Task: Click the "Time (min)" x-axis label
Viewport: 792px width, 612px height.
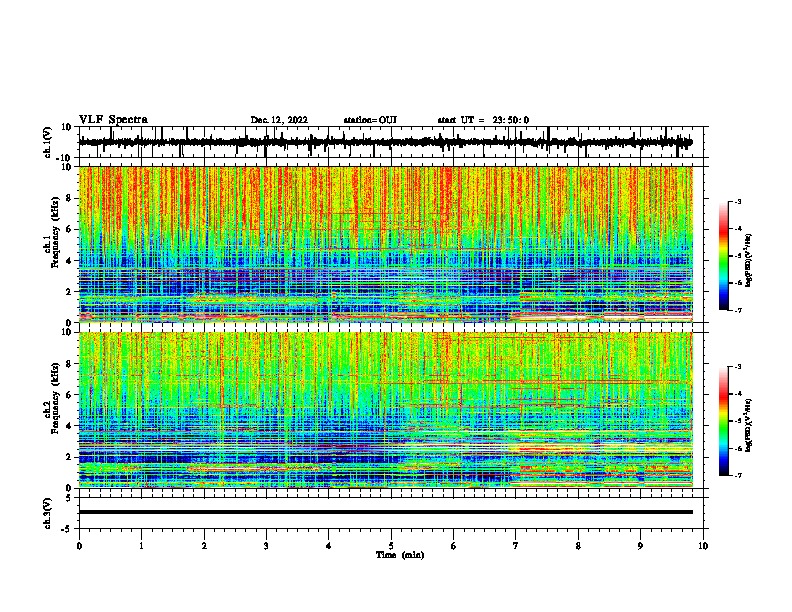Action: pyautogui.click(x=400, y=555)
